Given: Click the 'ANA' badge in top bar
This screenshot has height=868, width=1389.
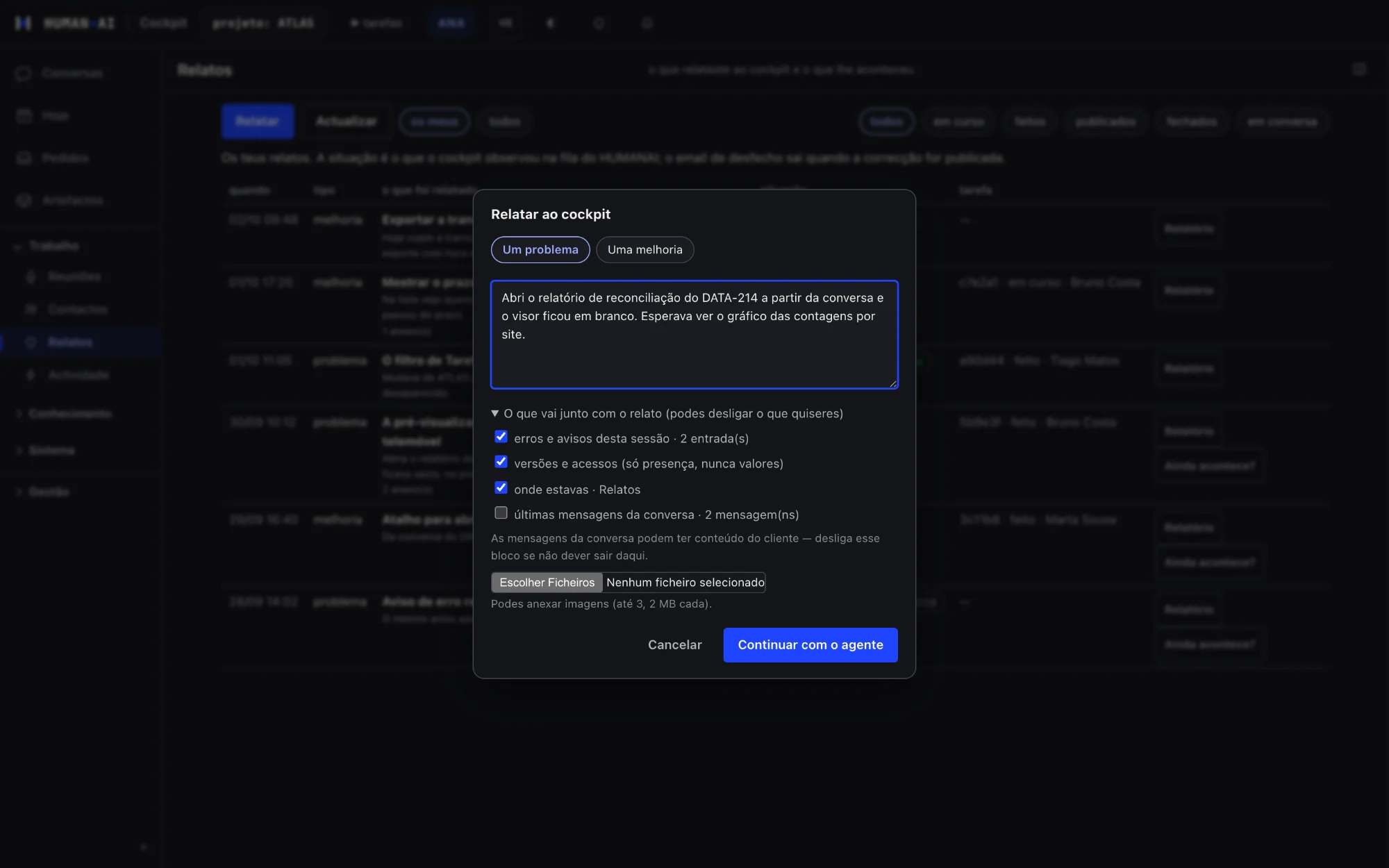Looking at the screenshot, I should click(x=451, y=23).
